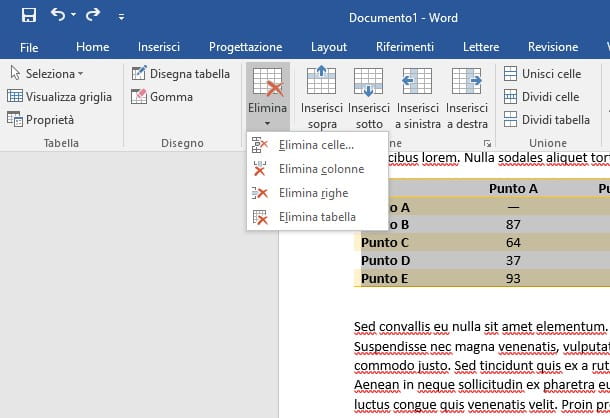Insert column with Inserisci a destra
Viewport: 610px width, 418px height.
pyautogui.click(x=467, y=95)
